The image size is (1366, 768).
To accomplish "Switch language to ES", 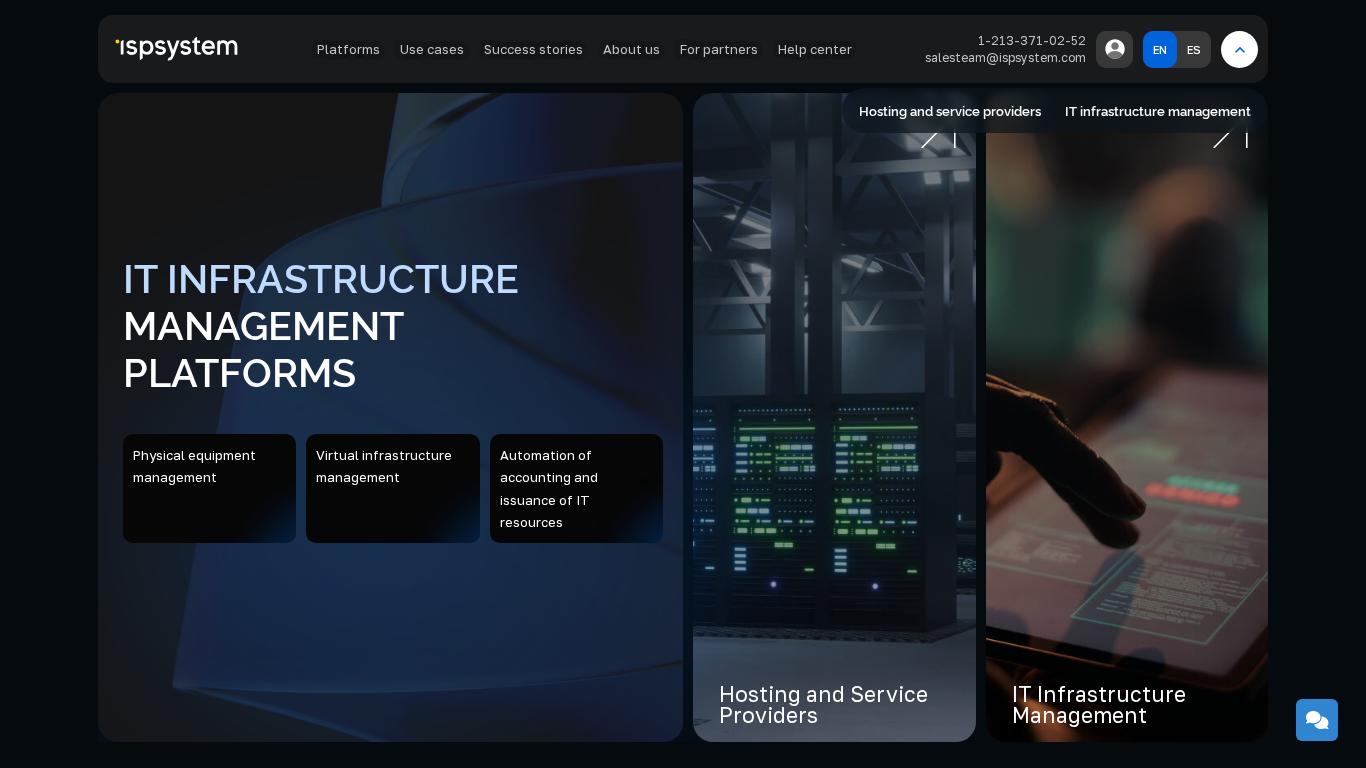I will (x=1194, y=50).
